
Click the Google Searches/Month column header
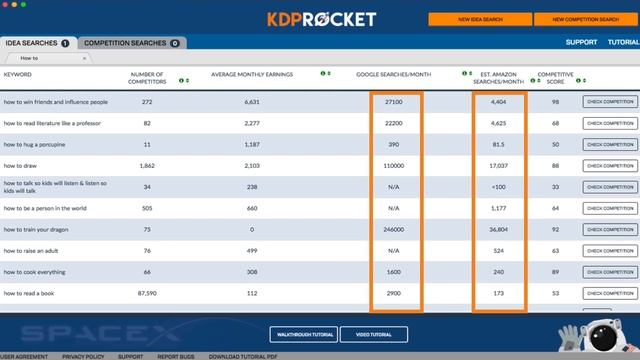pos(393,74)
